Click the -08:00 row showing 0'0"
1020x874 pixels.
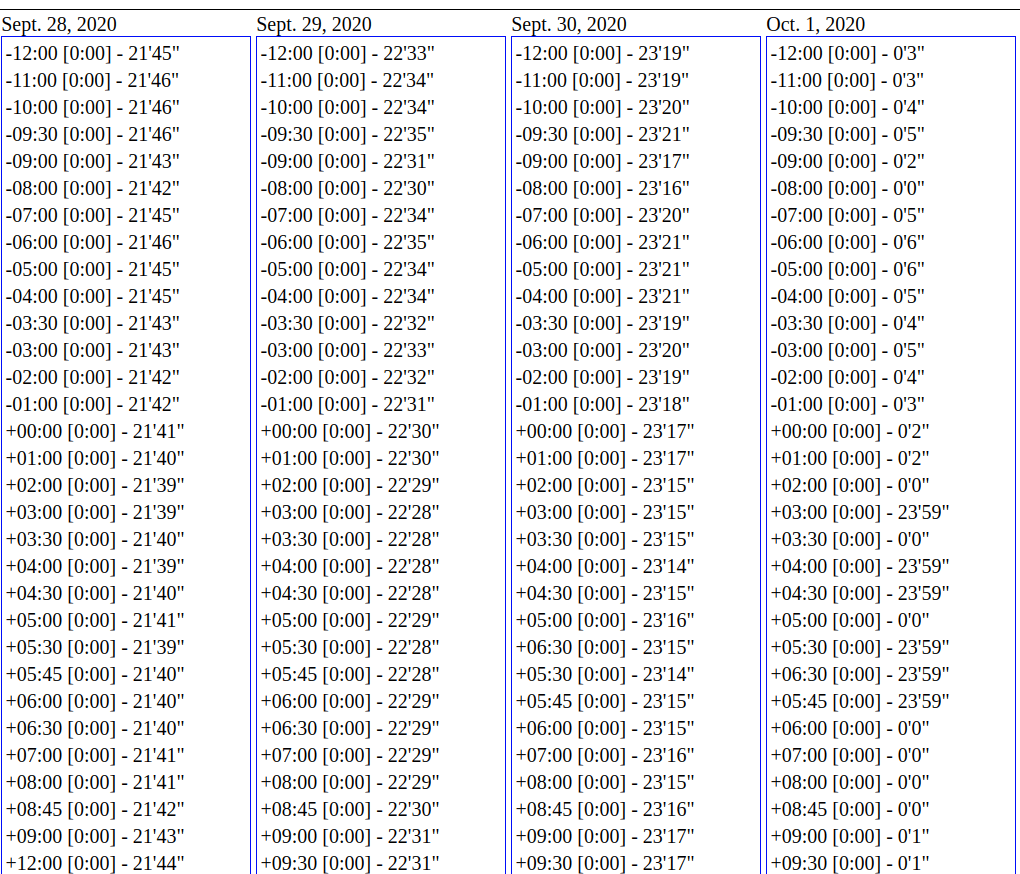[848, 188]
